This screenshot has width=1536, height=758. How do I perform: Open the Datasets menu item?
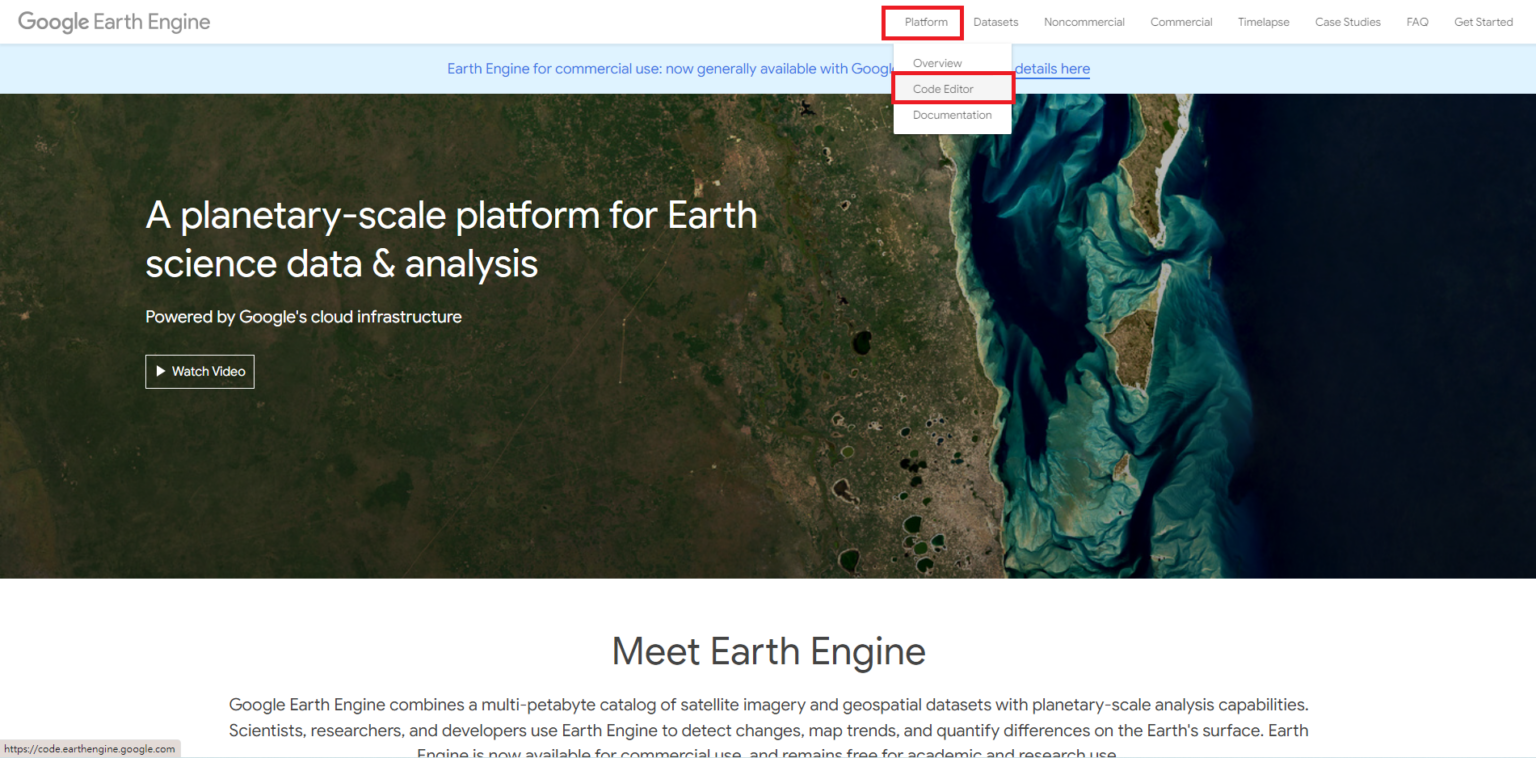[995, 21]
